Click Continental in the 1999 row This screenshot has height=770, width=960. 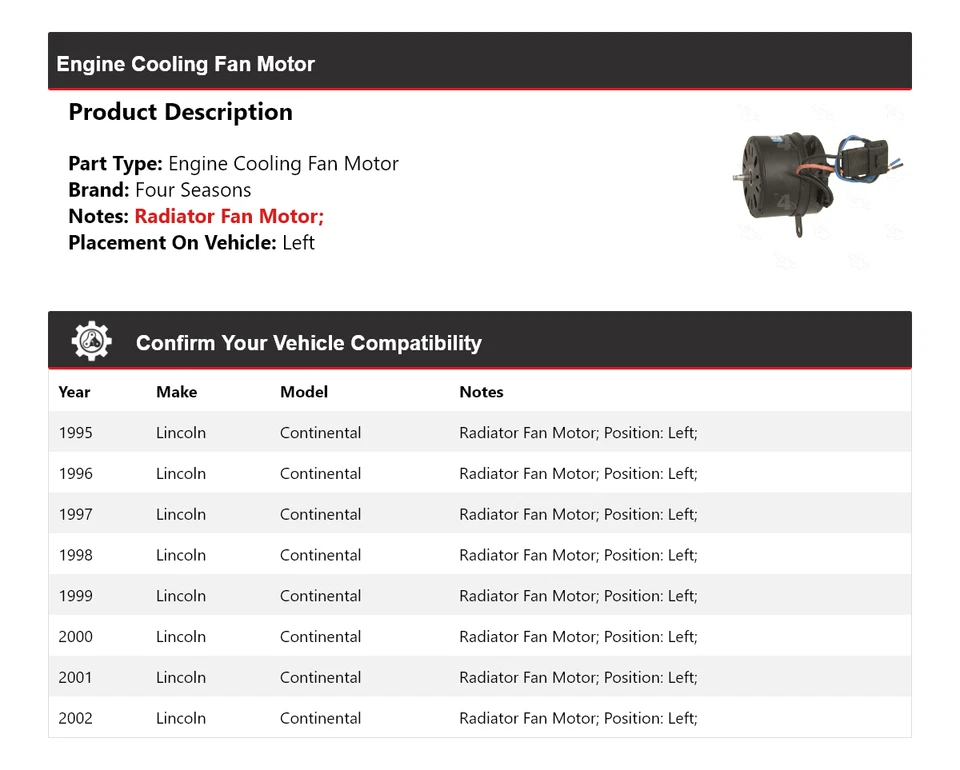click(x=320, y=596)
